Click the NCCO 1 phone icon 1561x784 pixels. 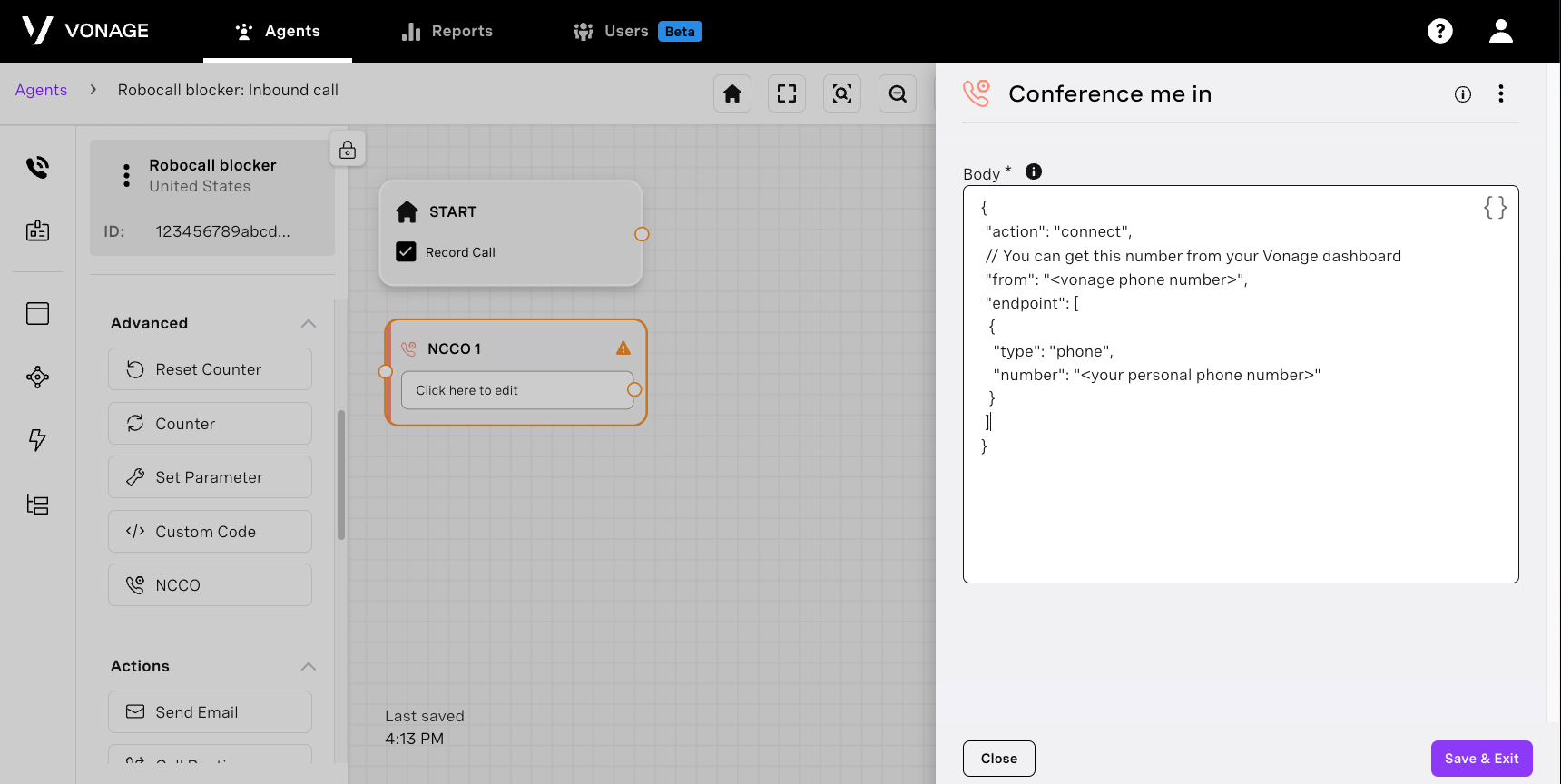point(408,348)
